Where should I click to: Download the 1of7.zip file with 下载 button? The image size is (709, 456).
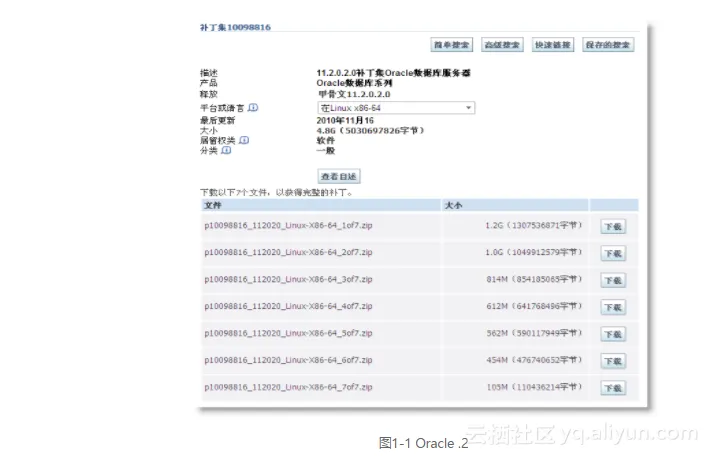click(x=613, y=226)
